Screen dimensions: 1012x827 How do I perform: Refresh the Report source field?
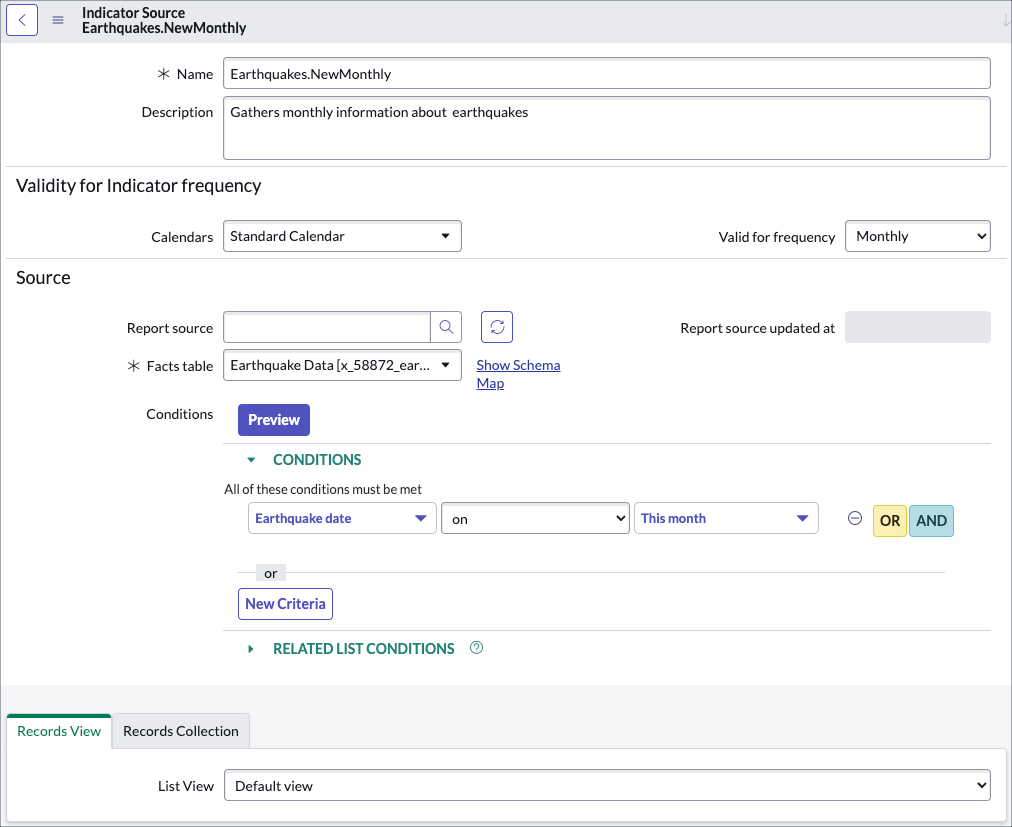pyautogui.click(x=496, y=326)
